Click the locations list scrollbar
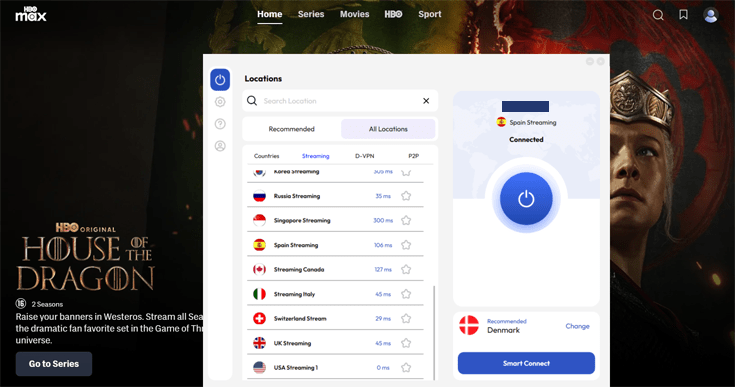This screenshot has height=387, width=735. (x=434, y=333)
